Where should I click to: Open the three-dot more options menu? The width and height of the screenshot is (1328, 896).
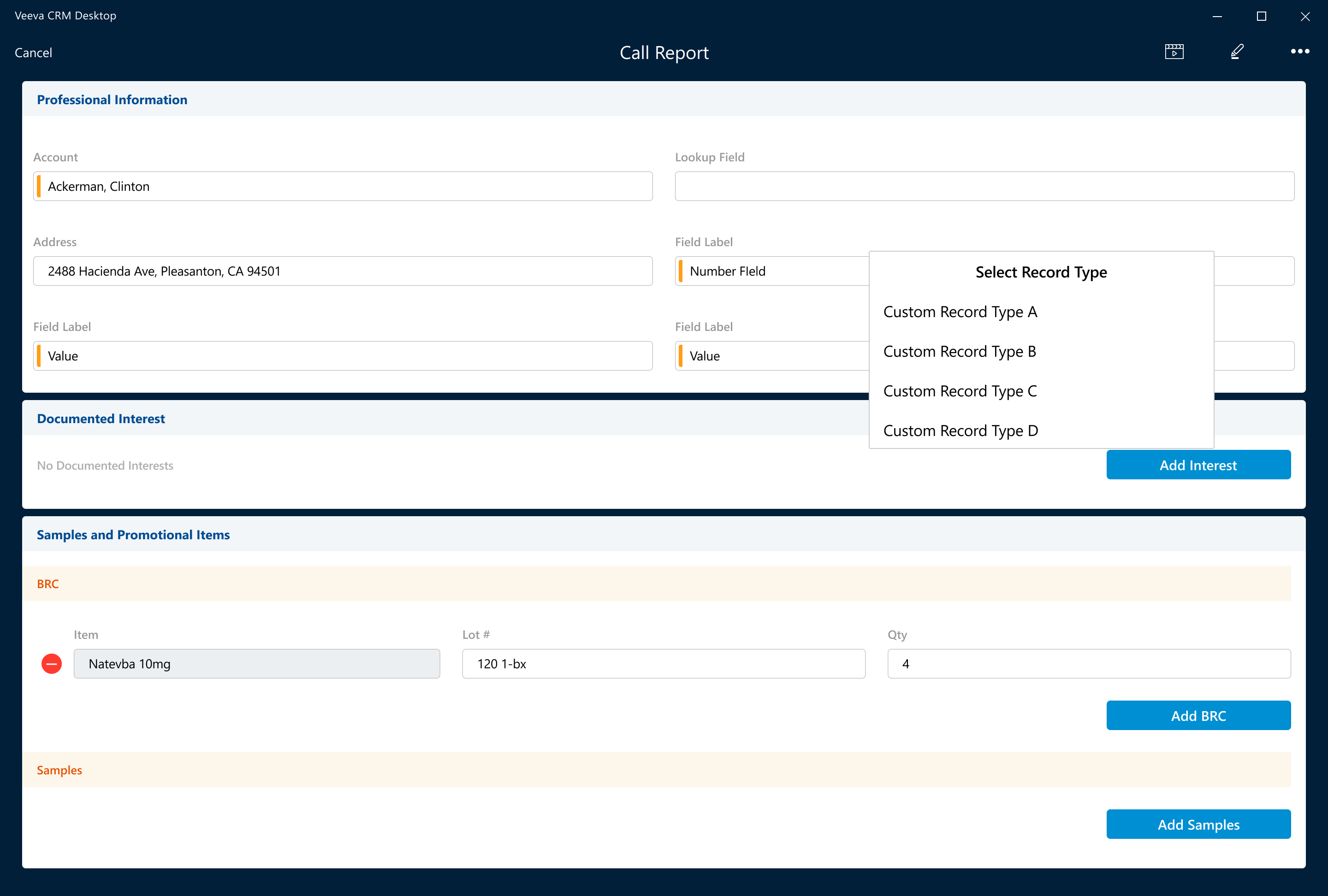tap(1299, 52)
